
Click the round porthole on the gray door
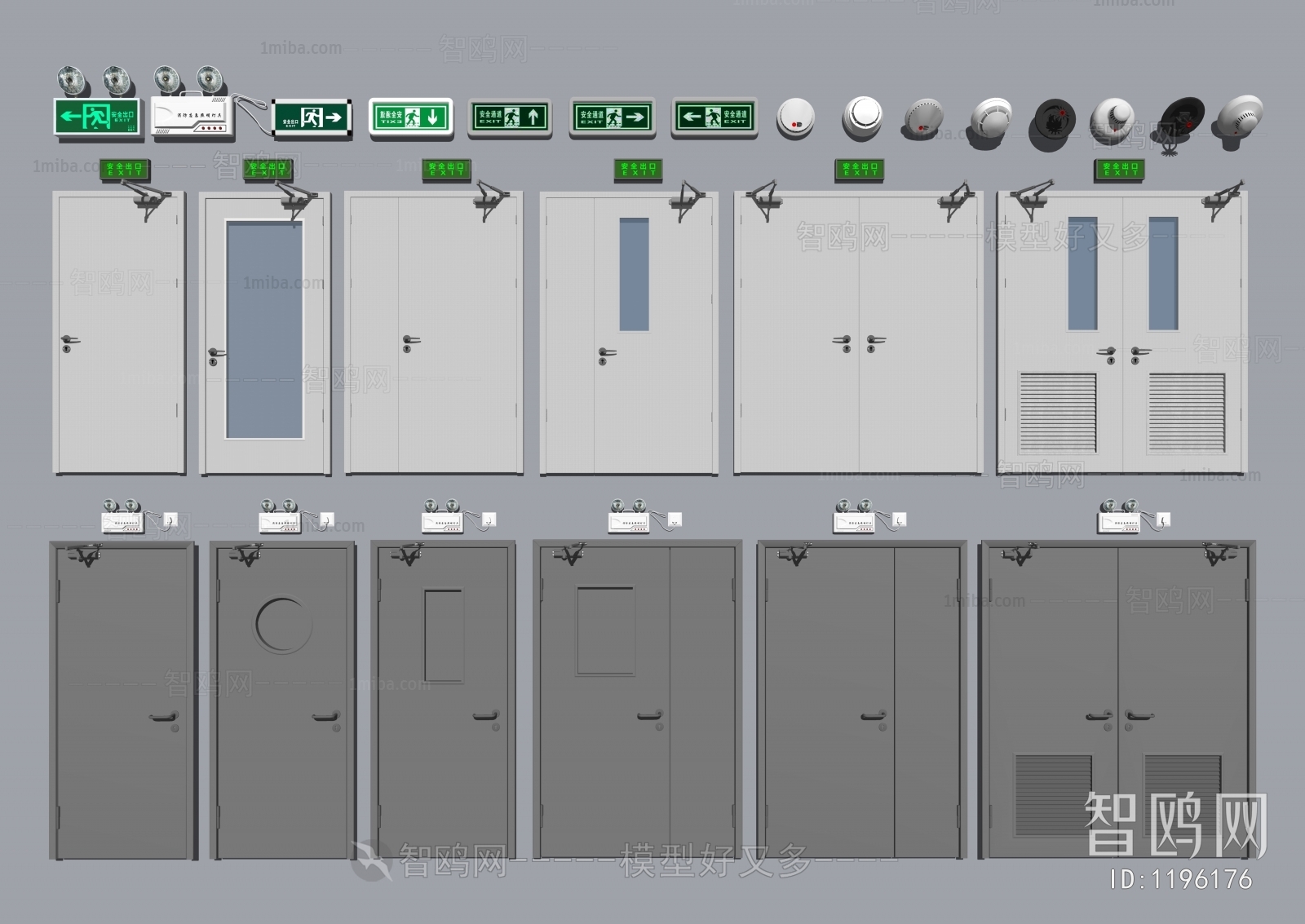283,625
